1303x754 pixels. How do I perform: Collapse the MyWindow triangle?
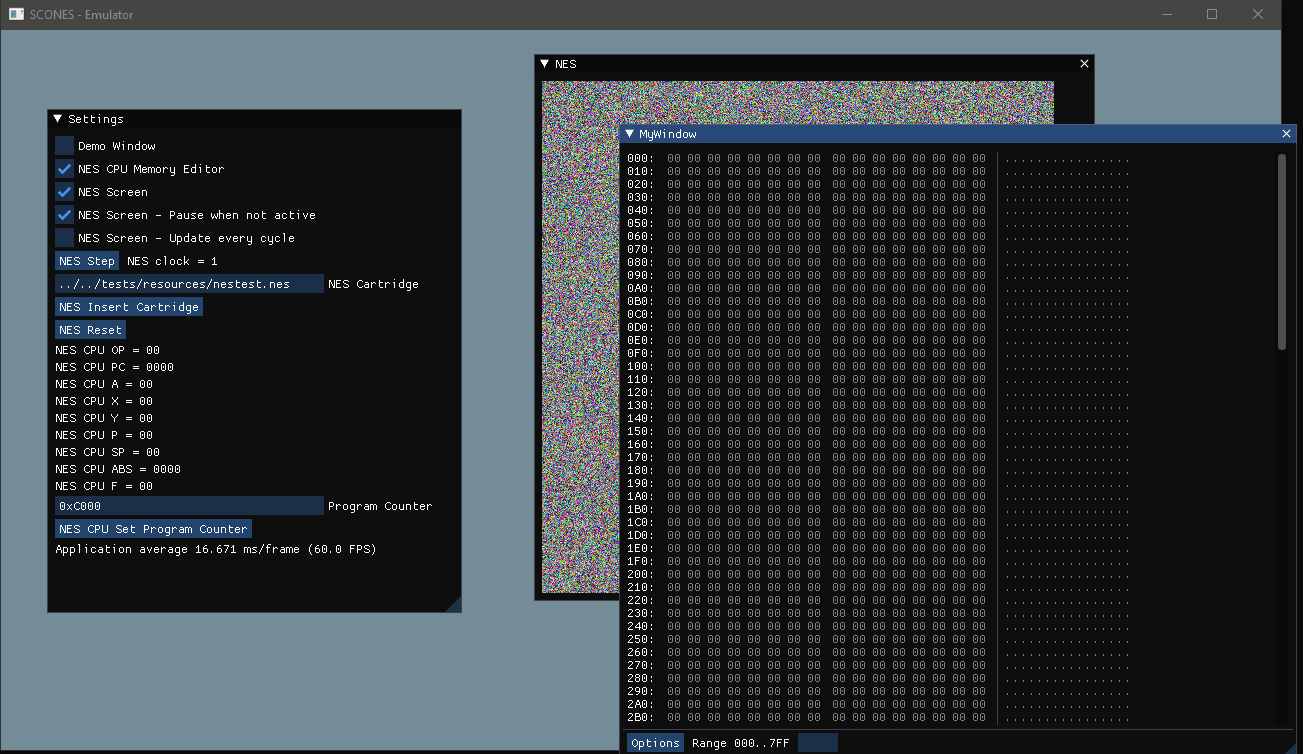(629, 133)
